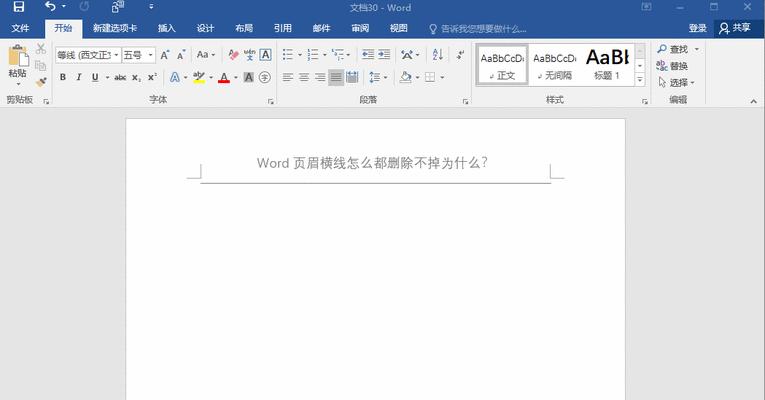
Task: Click the distributed alignment icon
Action: pos(352,77)
